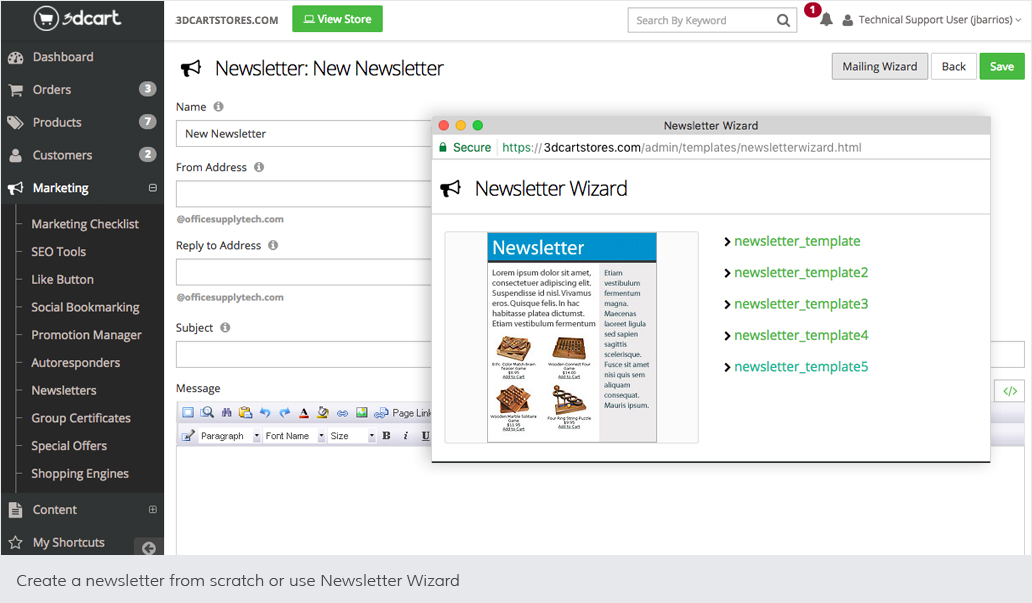Click the notification bell icon
The width and height of the screenshot is (1032, 603).
826,20
